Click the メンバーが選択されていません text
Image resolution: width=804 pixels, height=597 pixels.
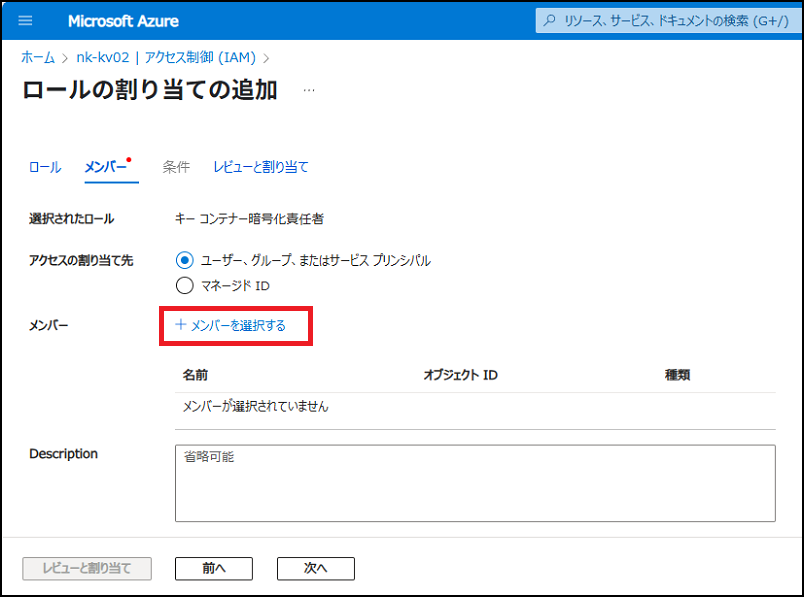pyautogui.click(x=255, y=406)
